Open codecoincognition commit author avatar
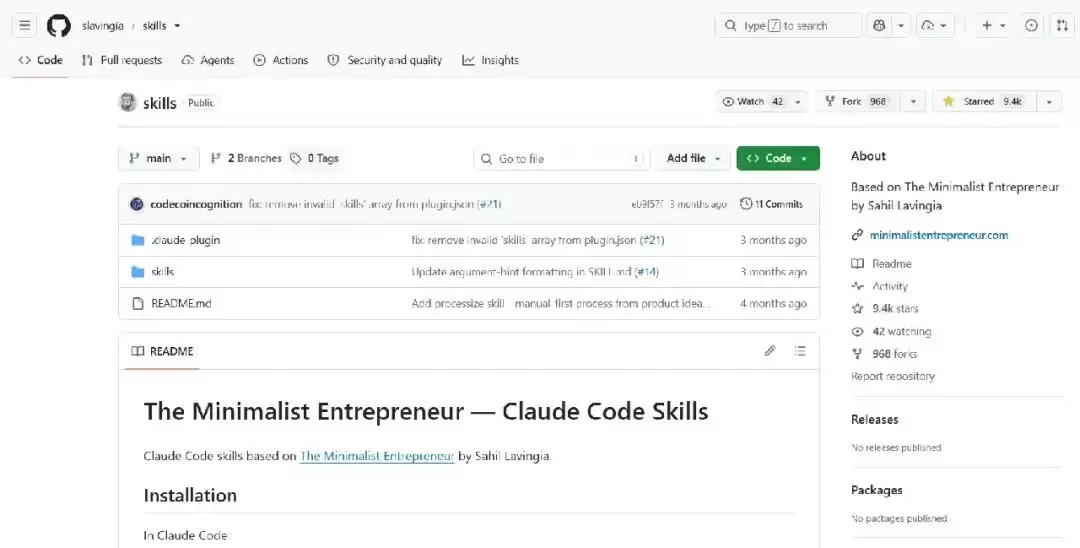Viewport: 1080px width, 548px height. (x=136, y=204)
